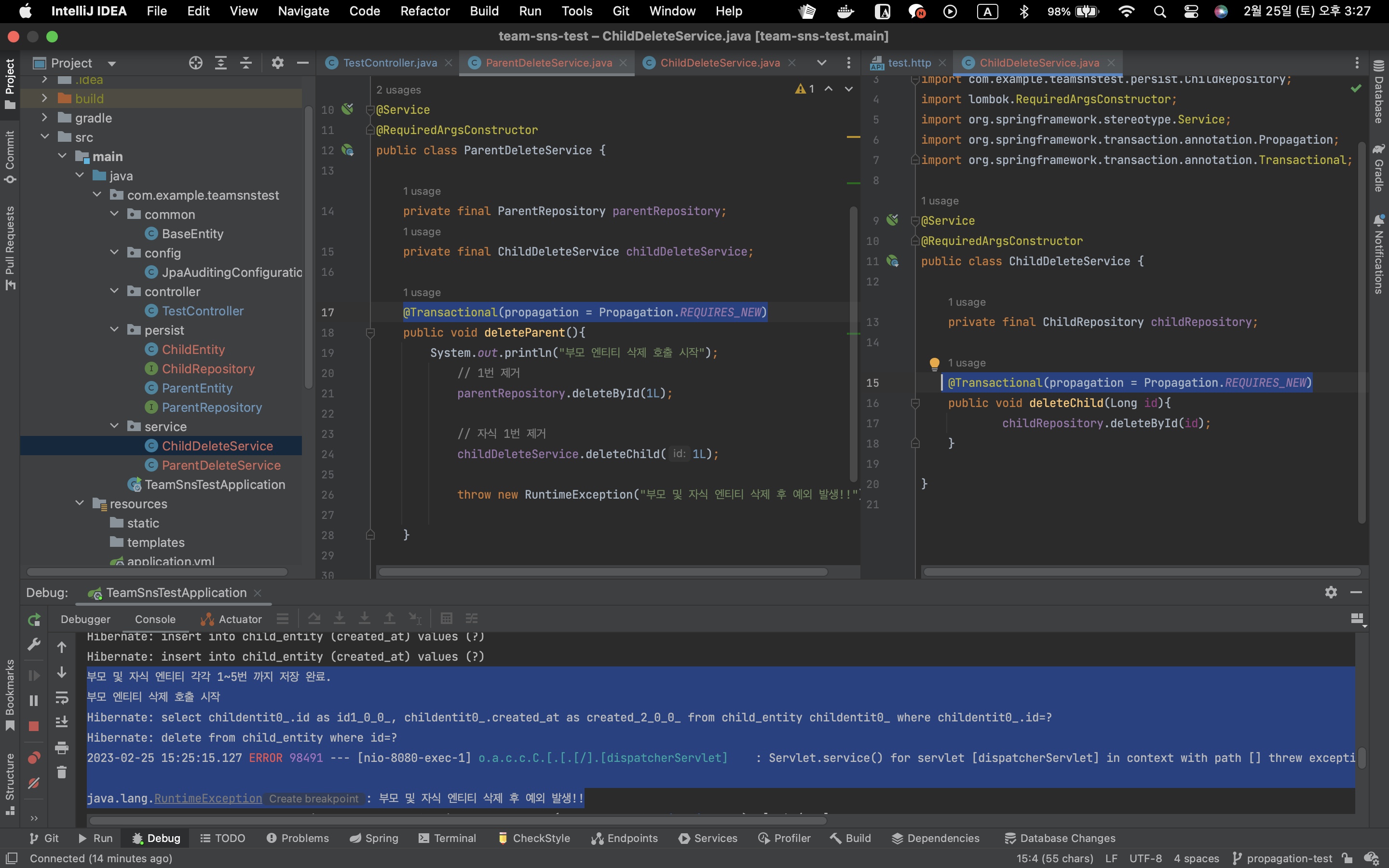Click the Step Over debugger icon

[x=314, y=618]
